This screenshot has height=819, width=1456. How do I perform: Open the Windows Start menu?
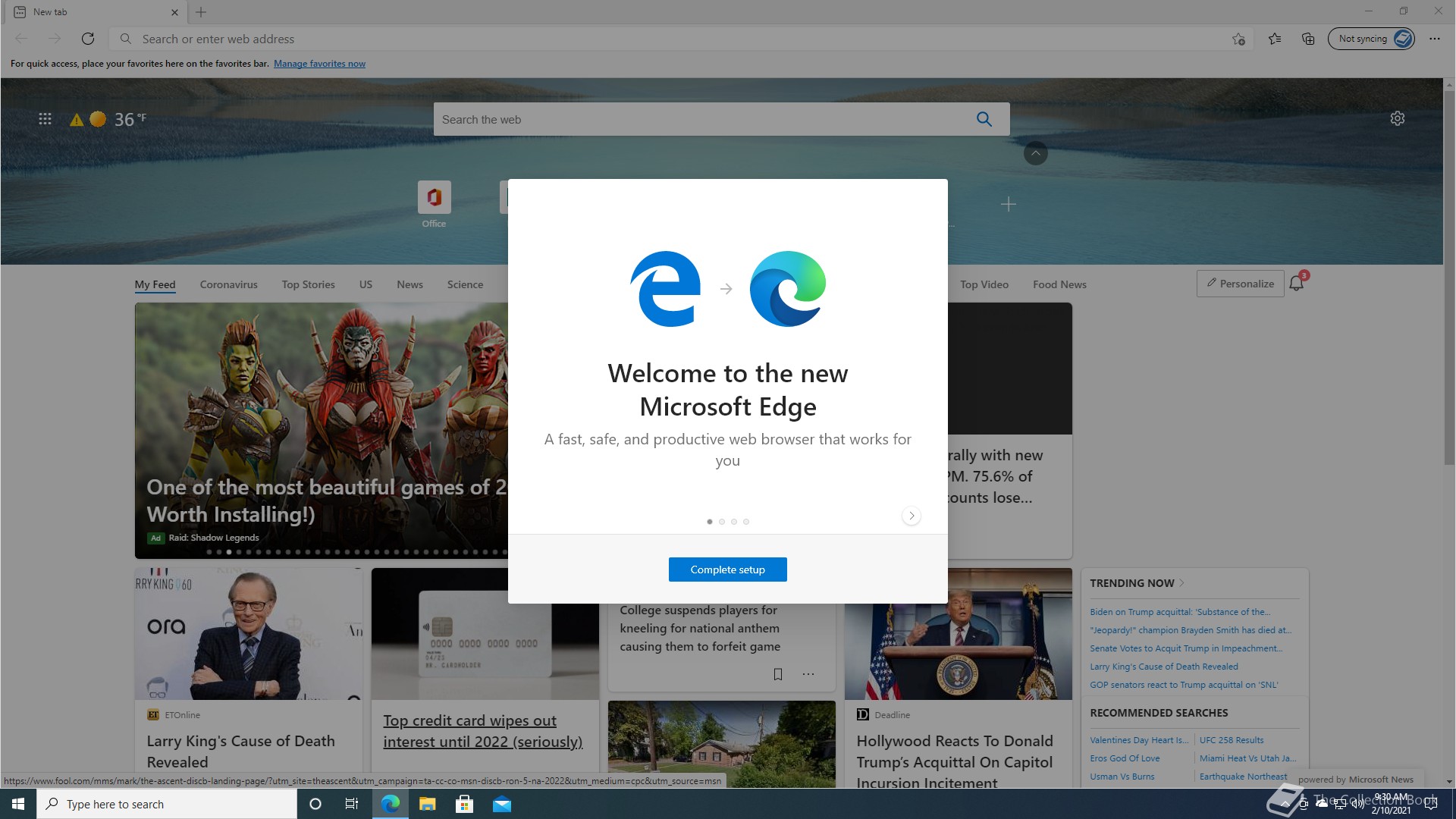(x=18, y=804)
